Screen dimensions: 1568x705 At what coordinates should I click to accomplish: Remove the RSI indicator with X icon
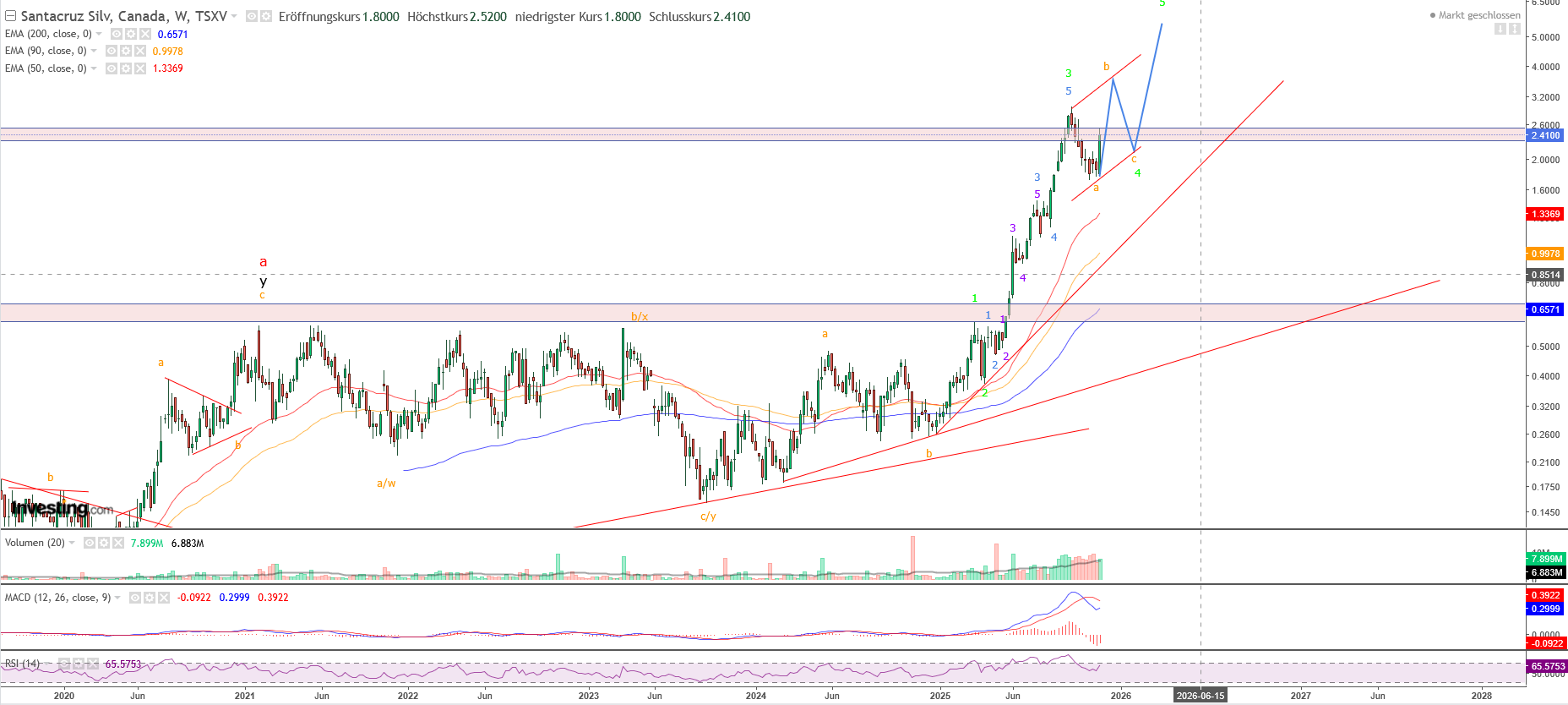92,664
